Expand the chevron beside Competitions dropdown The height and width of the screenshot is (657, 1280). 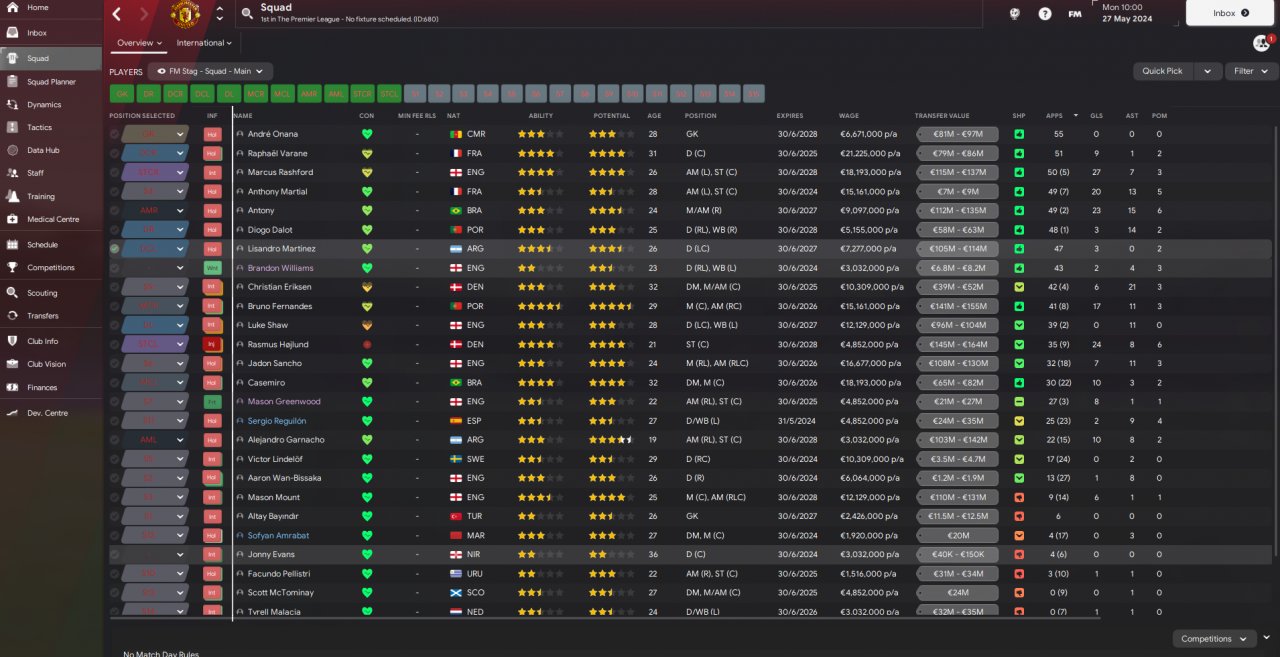(1266, 638)
